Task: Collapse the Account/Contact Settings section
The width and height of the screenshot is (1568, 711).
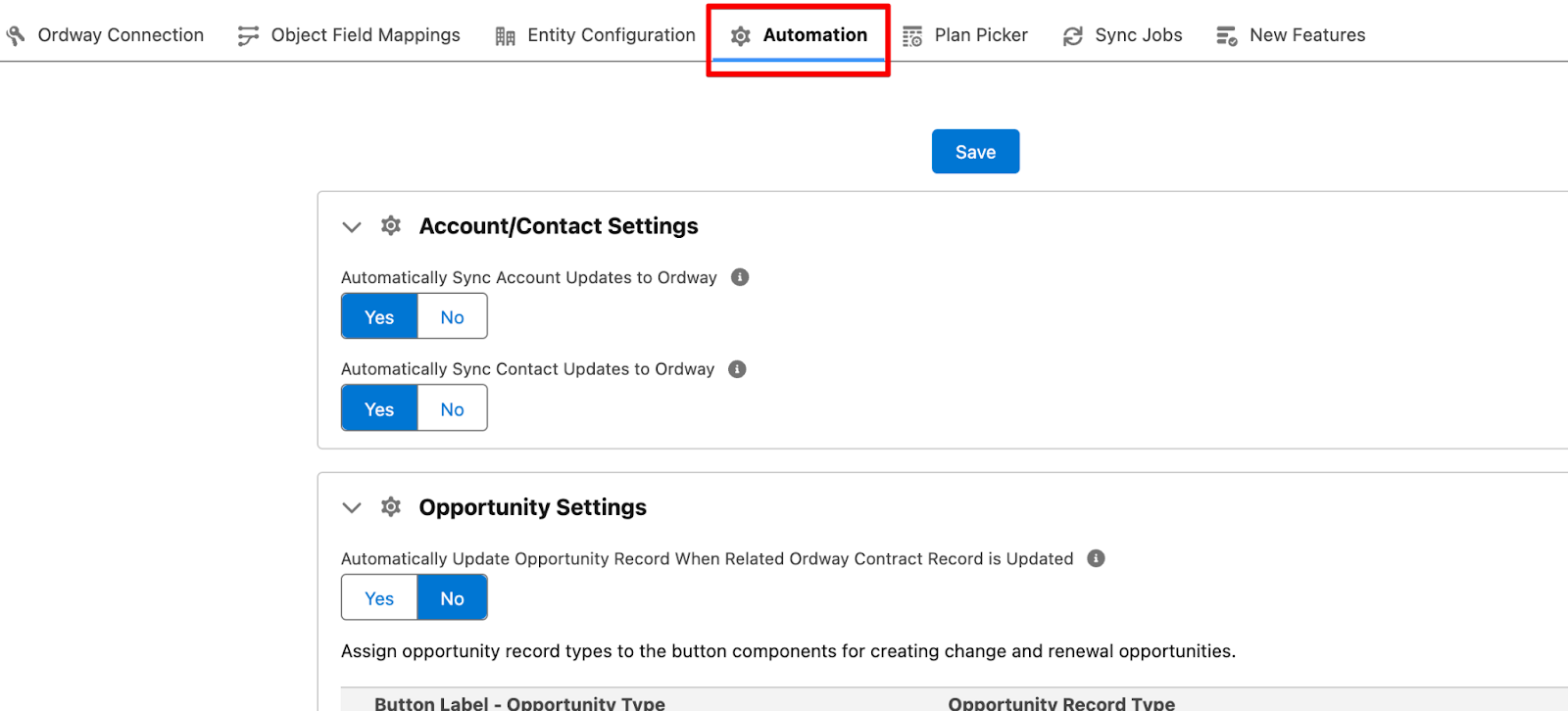Action: pos(352,227)
